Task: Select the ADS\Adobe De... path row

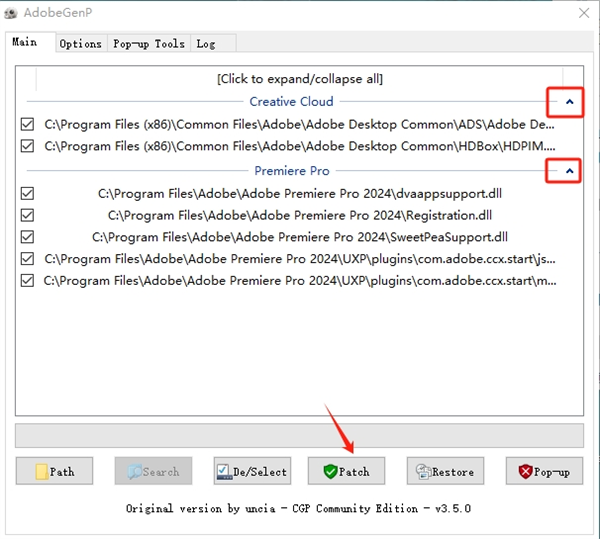Action: pyautogui.click(x=300, y=124)
